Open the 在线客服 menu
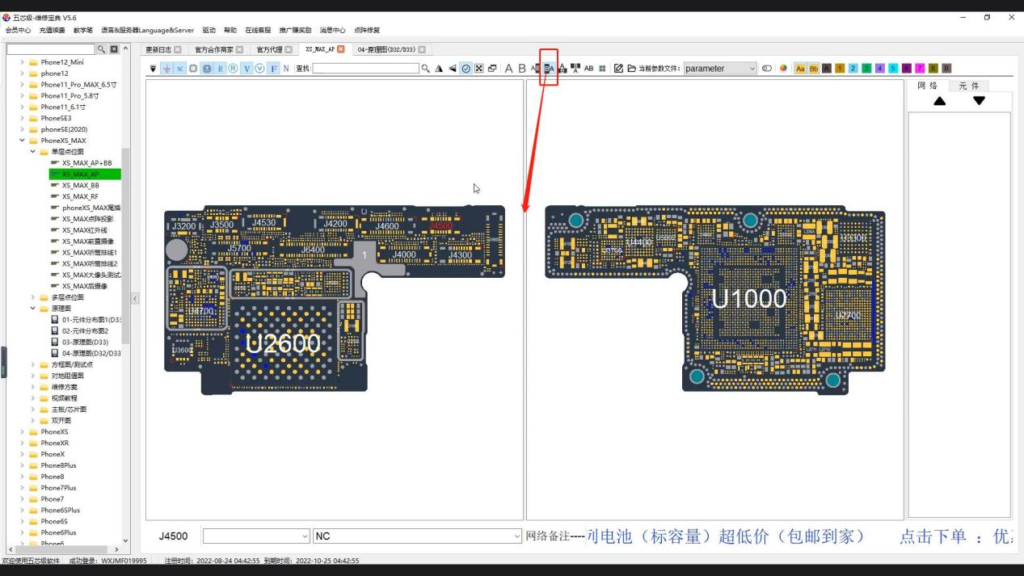The image size is (1024, 576). (257, 30)
